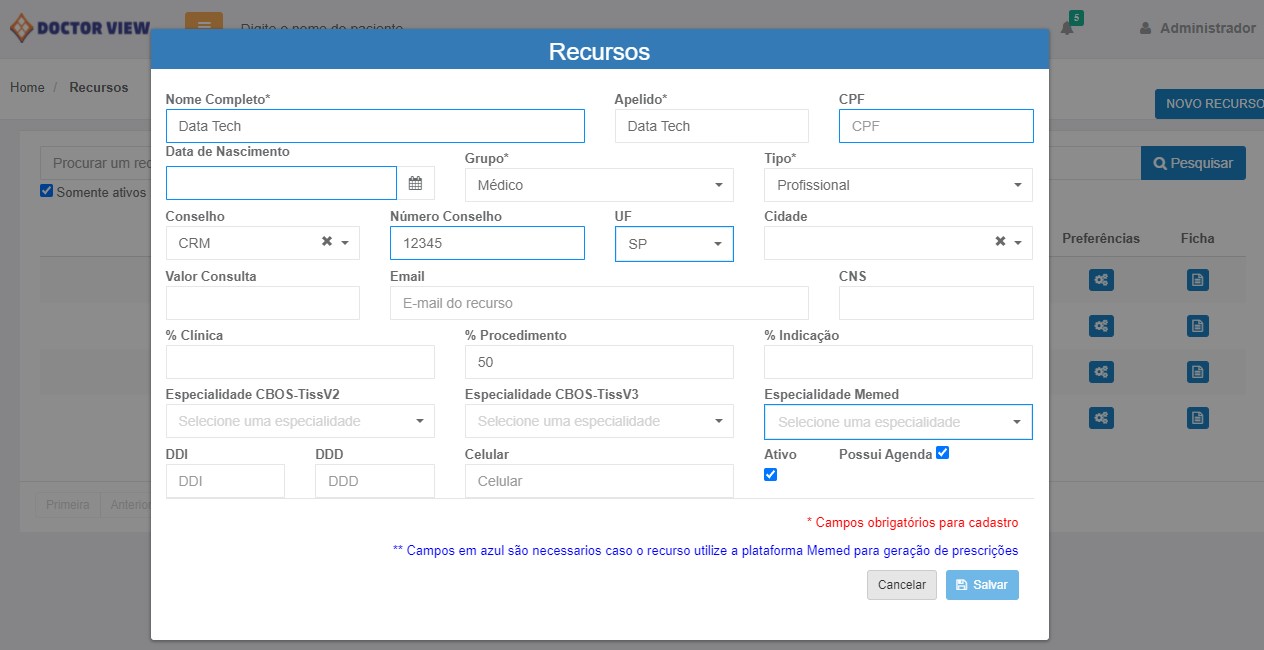
Task: Uncheck the Ativo checkbox
Action: 770,475
